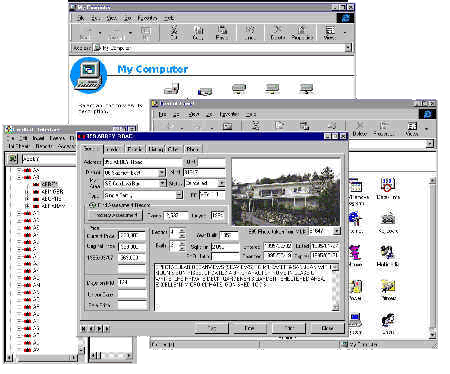Expand the second tree node in the left panel
Screen dimensions: 450x374
point(20,177)
